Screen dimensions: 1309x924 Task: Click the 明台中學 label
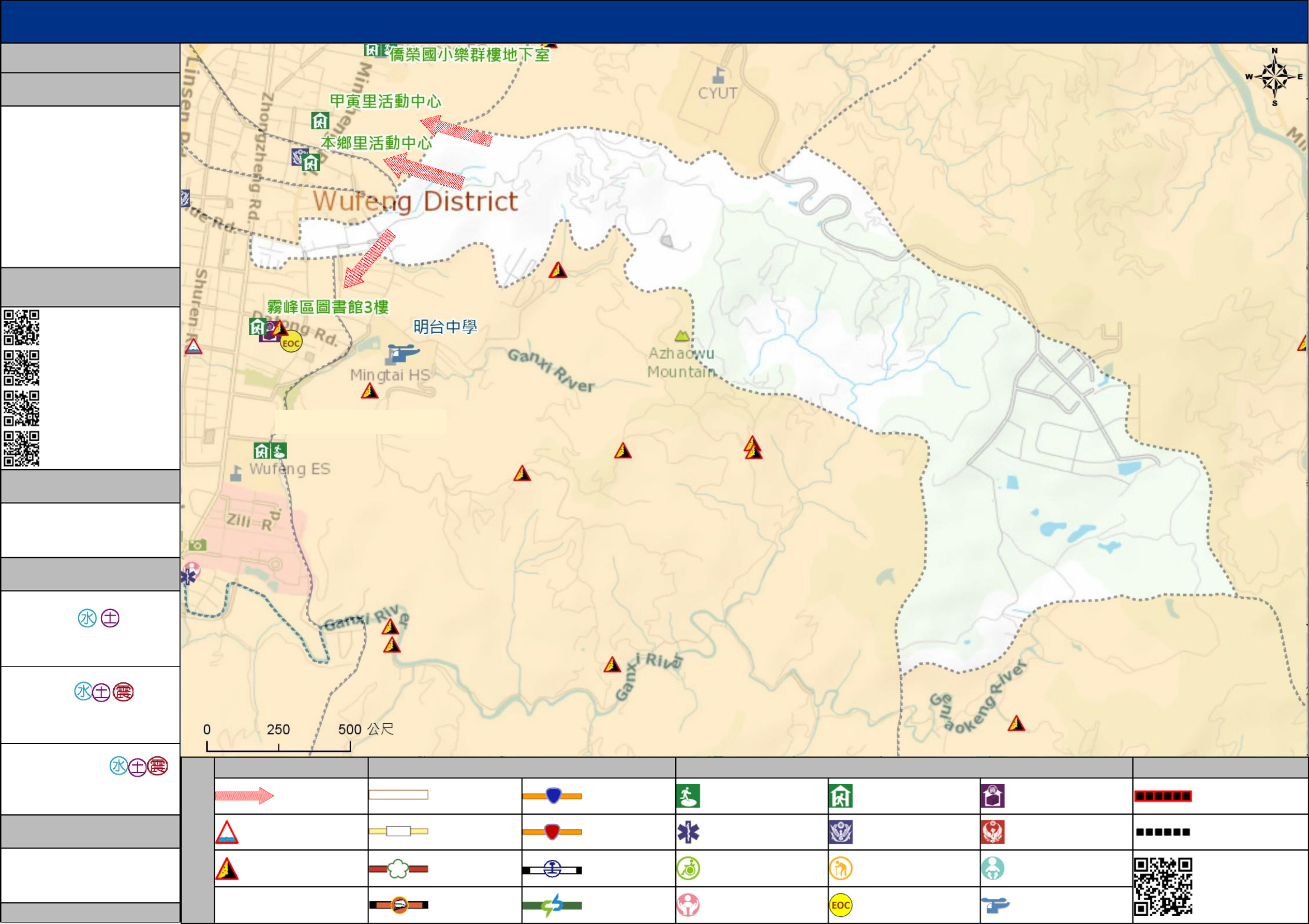[445, 326]
